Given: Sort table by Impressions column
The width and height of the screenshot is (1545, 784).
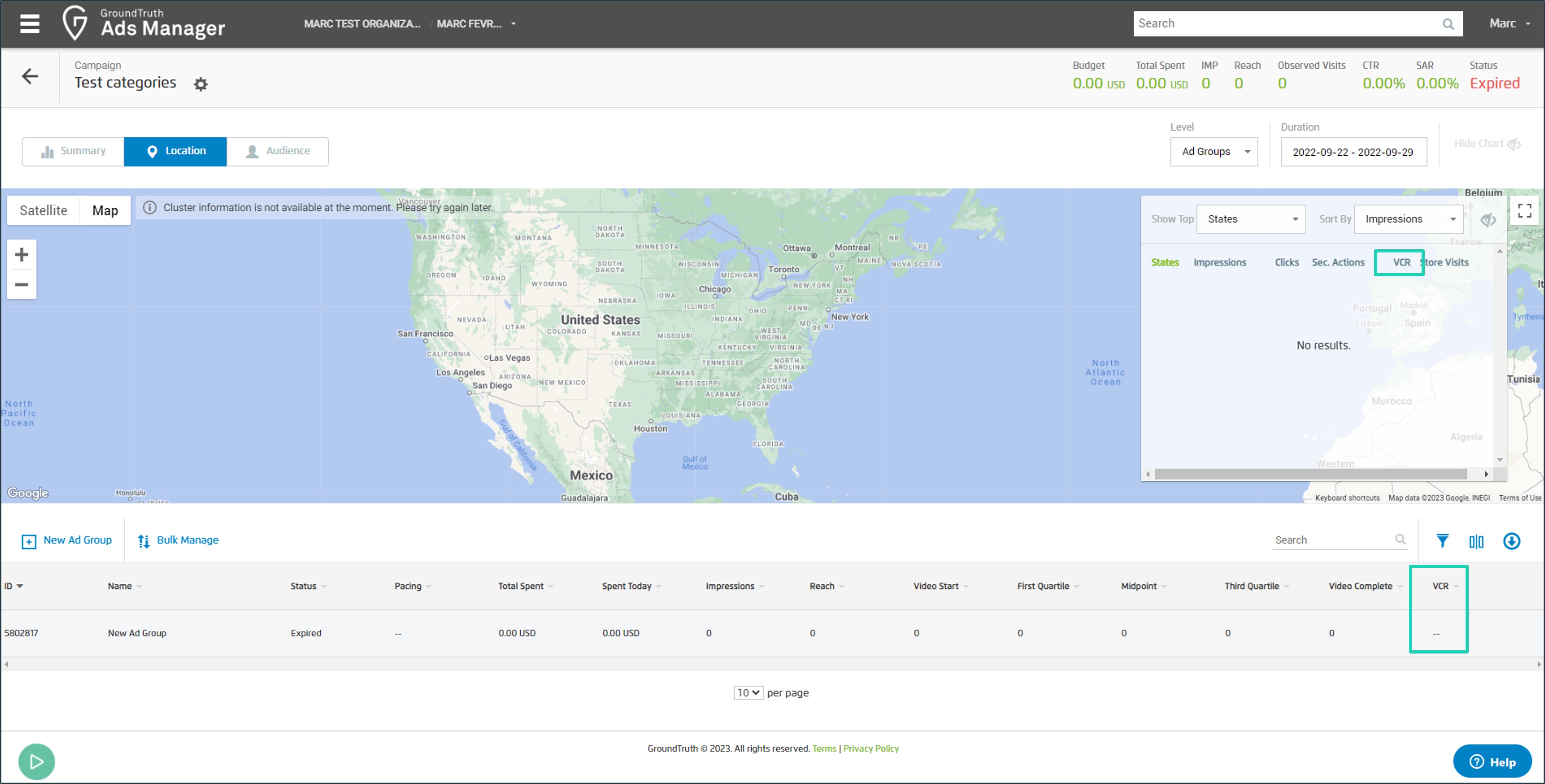Looking at the screenshot, I should pos(735,585).
